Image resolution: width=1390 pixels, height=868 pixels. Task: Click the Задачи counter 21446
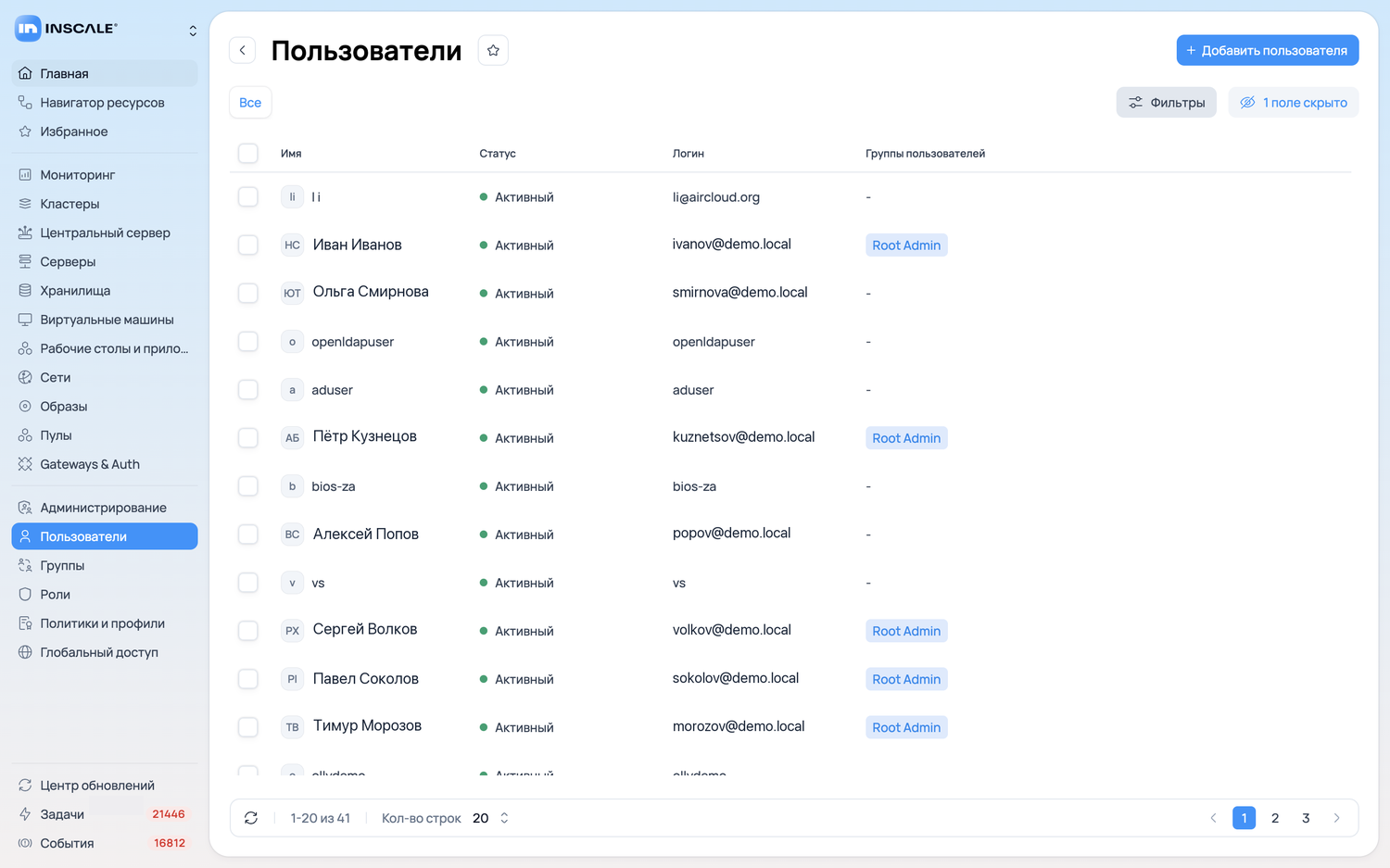pyautogui.click(x=169, y=814)
